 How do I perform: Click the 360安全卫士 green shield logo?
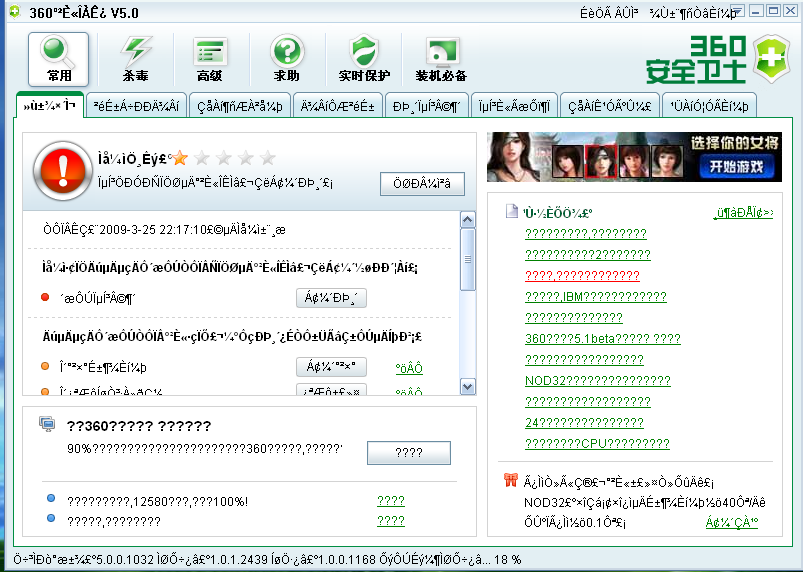(x=772, y=59)
